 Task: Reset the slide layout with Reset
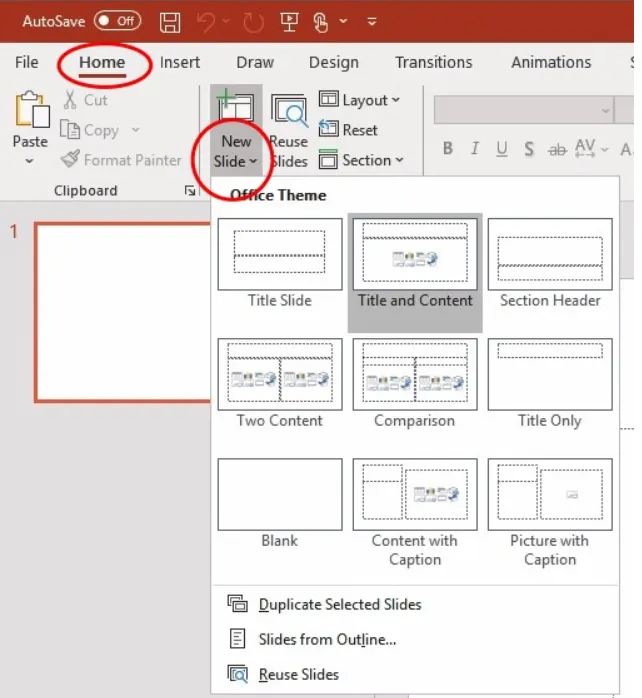click(x=348, y=130)
